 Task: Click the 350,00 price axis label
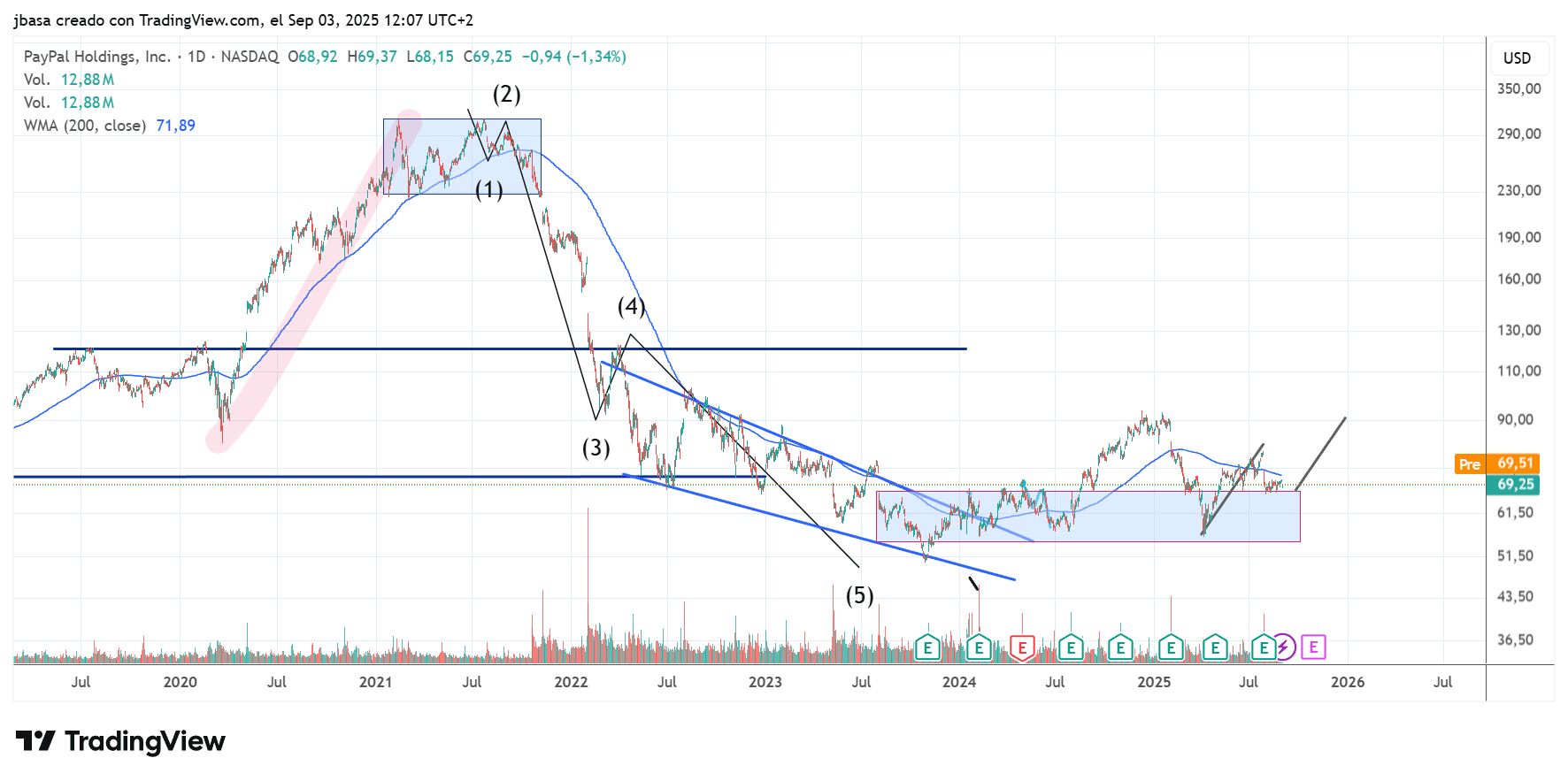(1518, 88)
